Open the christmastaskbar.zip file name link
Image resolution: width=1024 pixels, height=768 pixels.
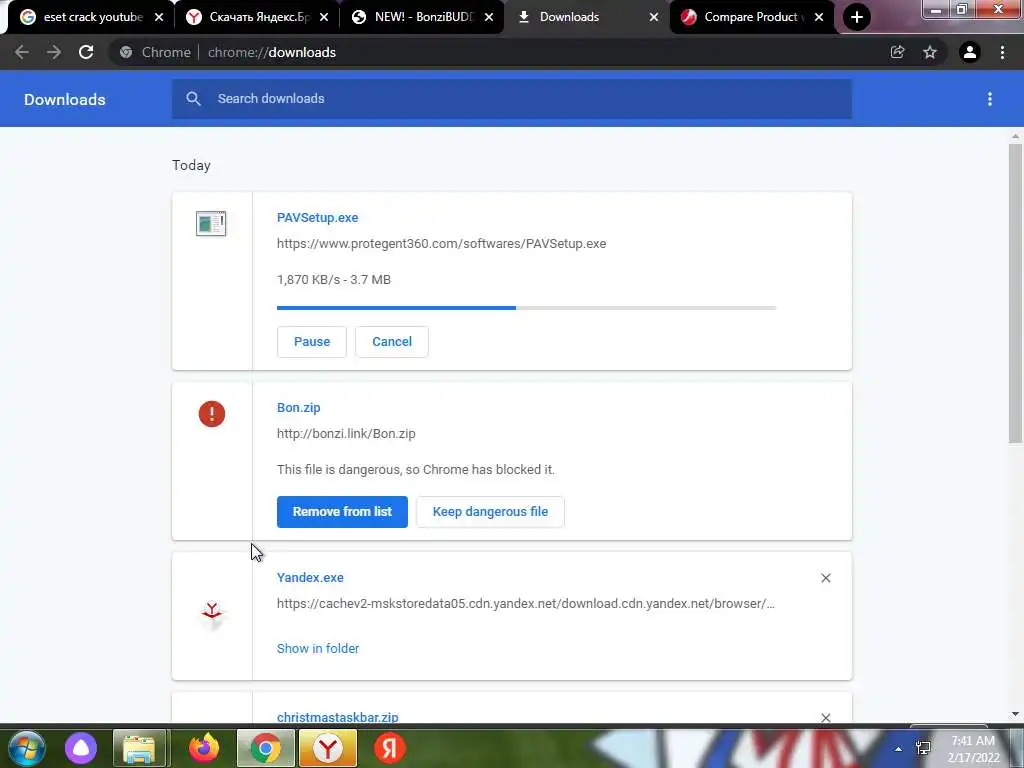[x=338, y=717]
